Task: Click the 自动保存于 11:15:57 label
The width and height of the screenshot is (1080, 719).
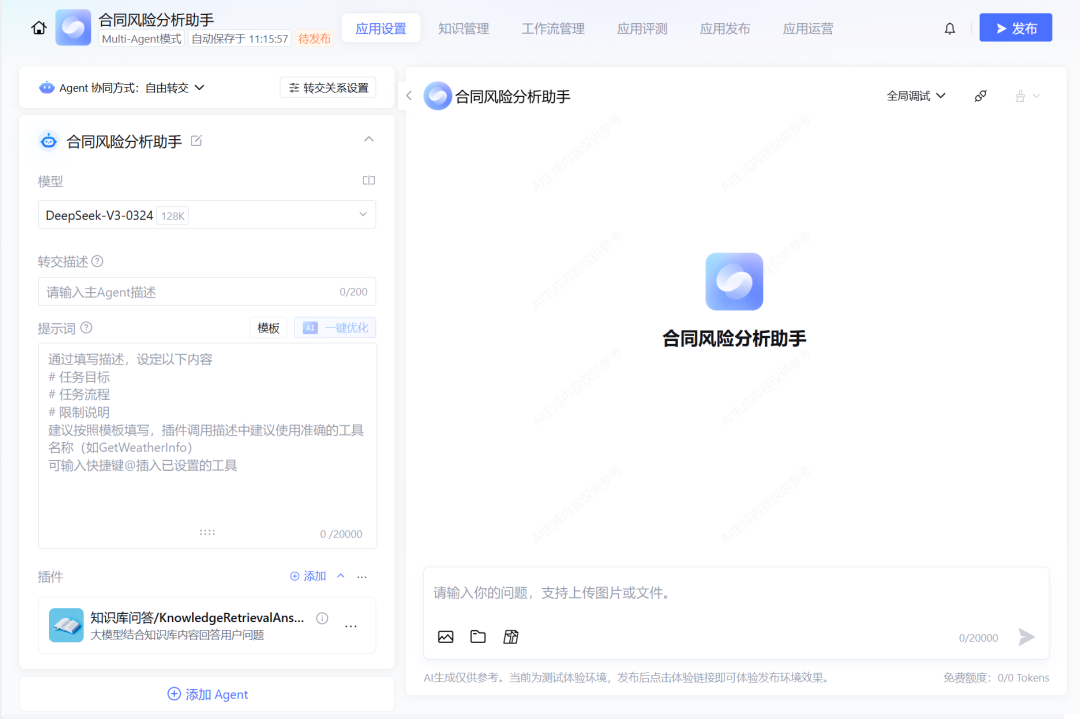Action: (240, 39)
